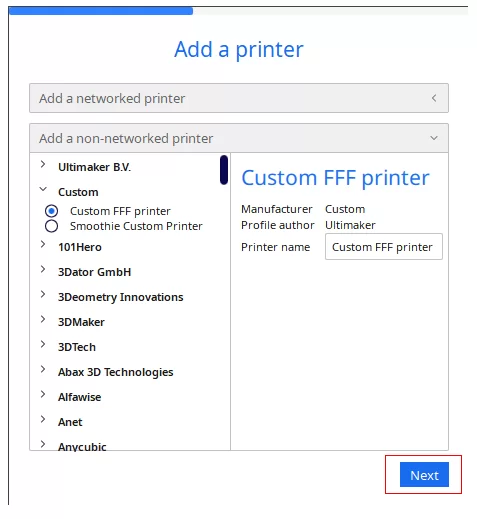Expand Abax 3D Technologies arrow
Viewport: 477px width, 519px height.
[43, 369]
